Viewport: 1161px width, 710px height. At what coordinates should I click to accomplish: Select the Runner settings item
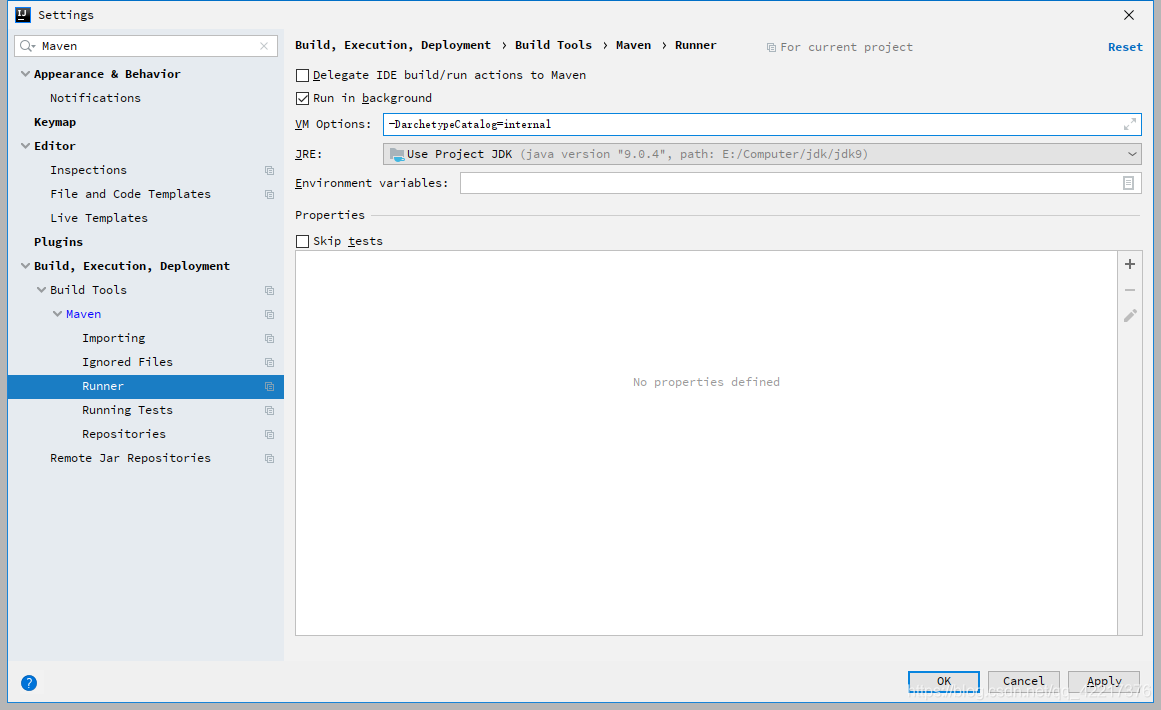(146, 386)
